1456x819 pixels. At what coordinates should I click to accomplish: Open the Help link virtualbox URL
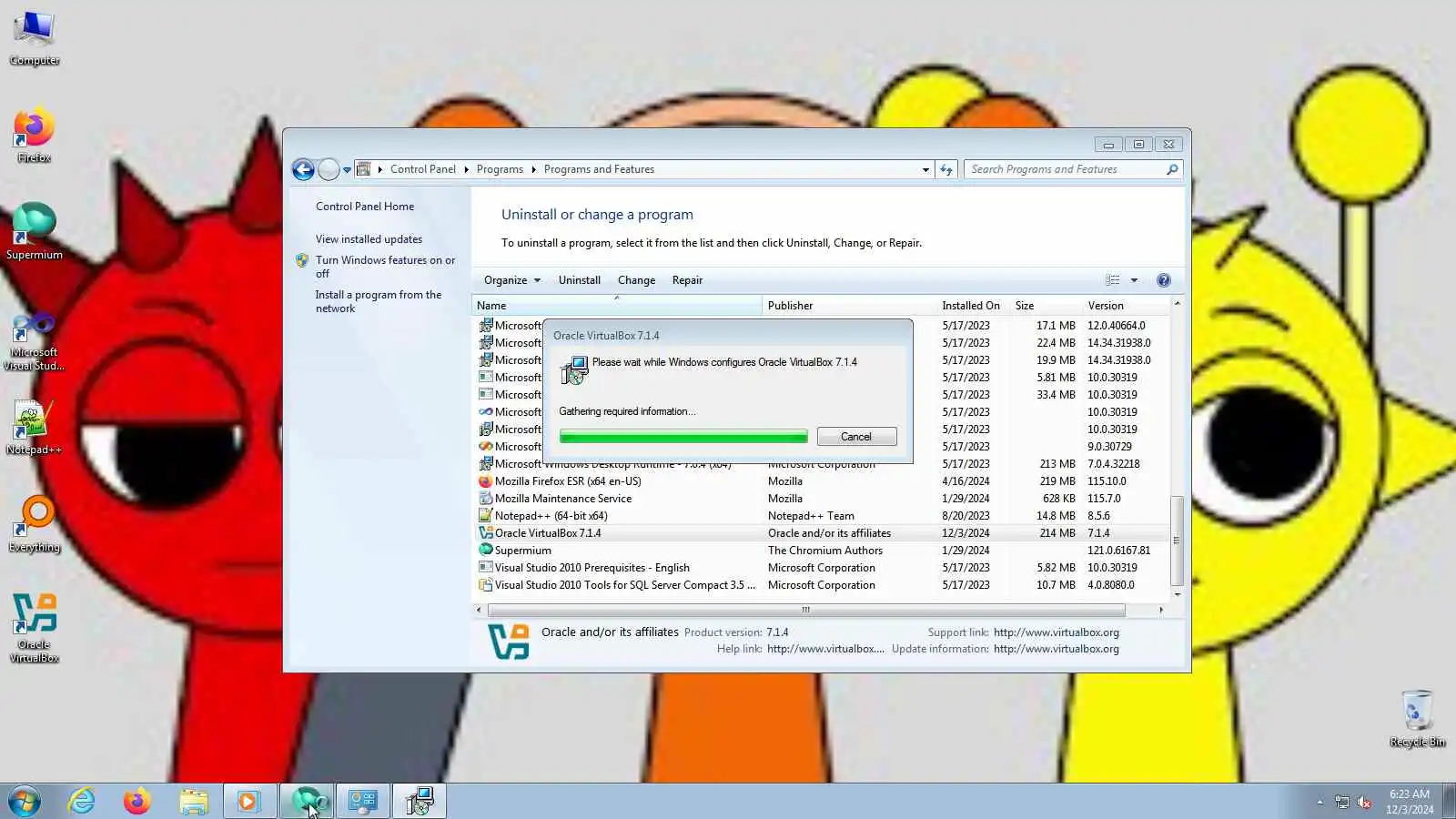[825, 649]
